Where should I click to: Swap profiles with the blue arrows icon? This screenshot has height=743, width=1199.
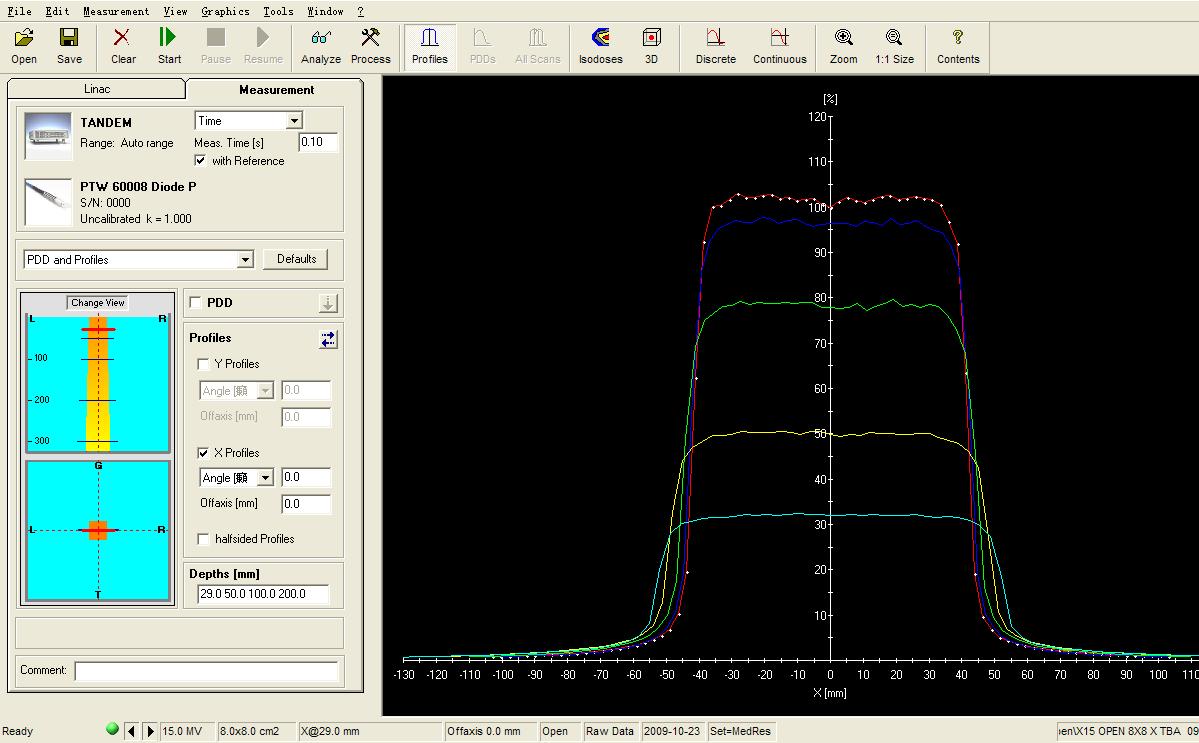point(328,339)
